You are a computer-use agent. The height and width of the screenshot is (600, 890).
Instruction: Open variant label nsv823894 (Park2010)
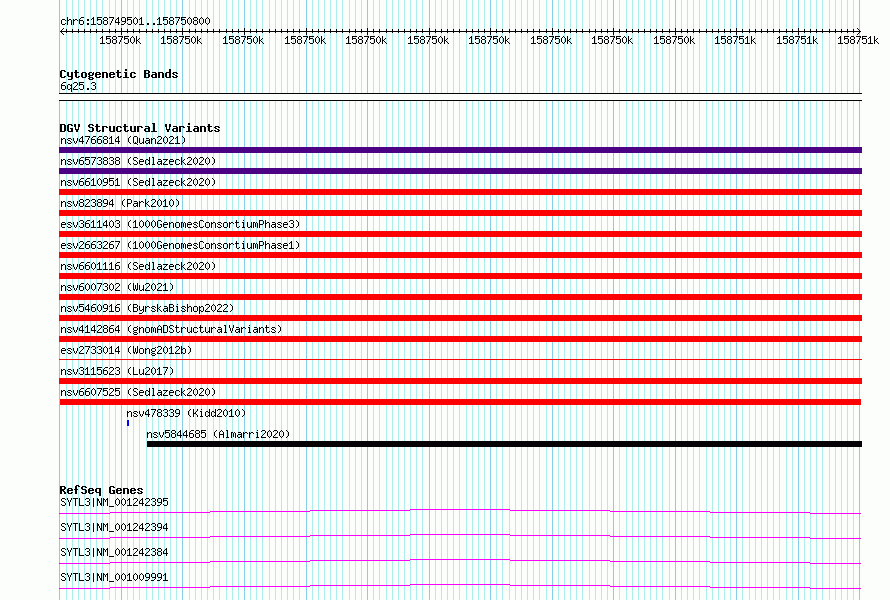point(120,203)
